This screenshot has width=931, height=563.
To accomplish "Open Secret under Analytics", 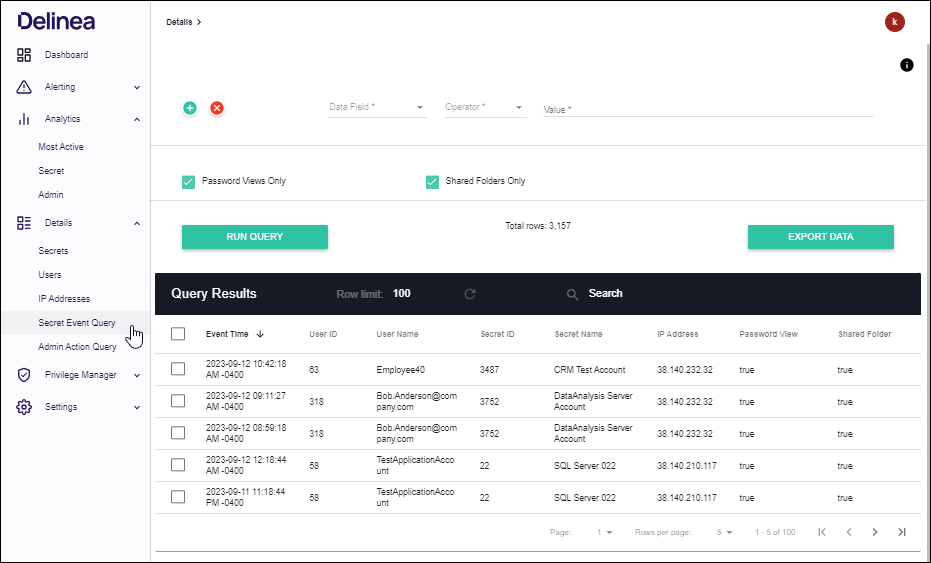I will pos(51,171).
